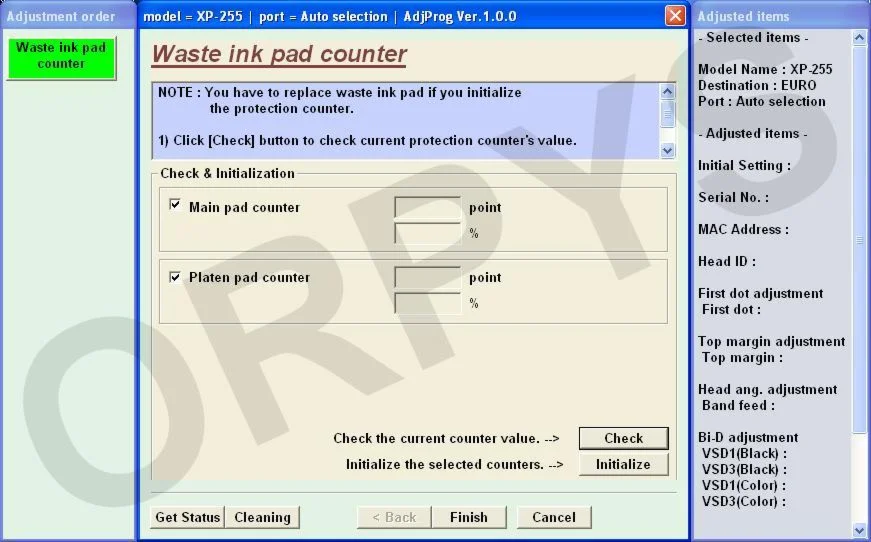Screen dimensions: 871x542
Task: Click the note box scrollbar thumb
Action: (x=668, y=114)
